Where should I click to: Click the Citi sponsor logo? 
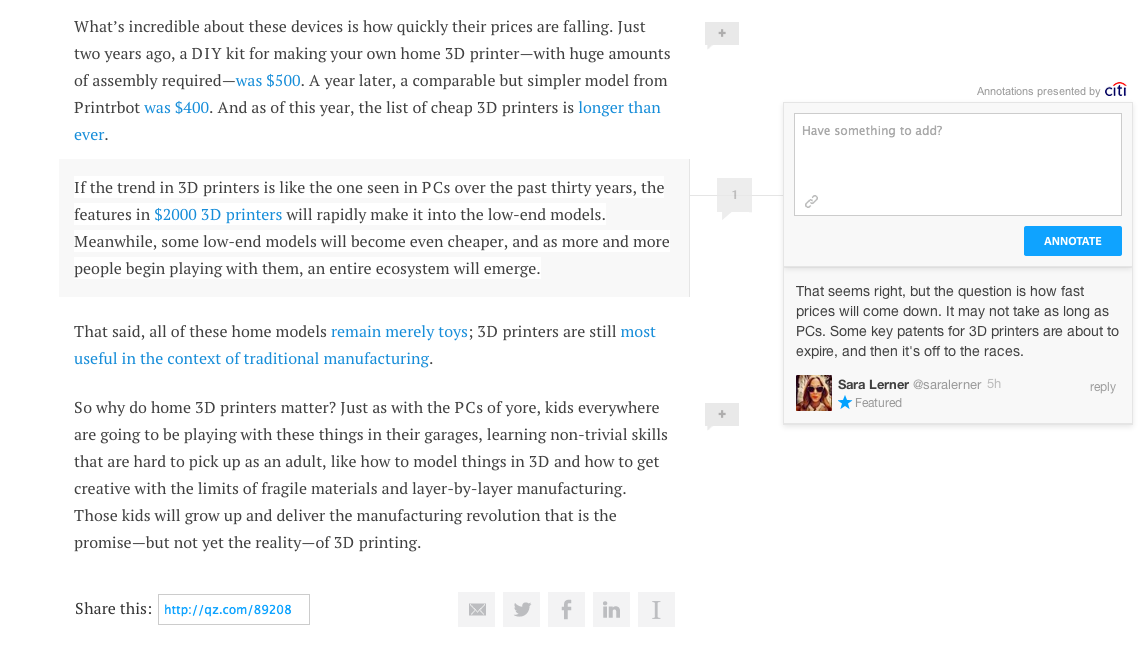pyautogui.click(x=1115, y=90)
